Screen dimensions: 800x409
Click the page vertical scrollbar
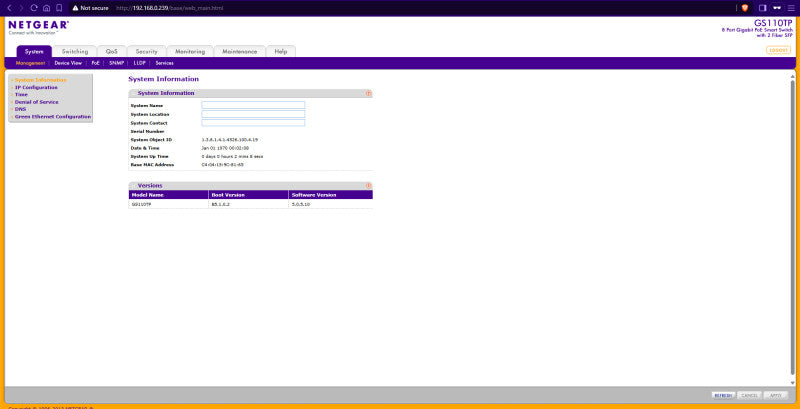point(792,229)
